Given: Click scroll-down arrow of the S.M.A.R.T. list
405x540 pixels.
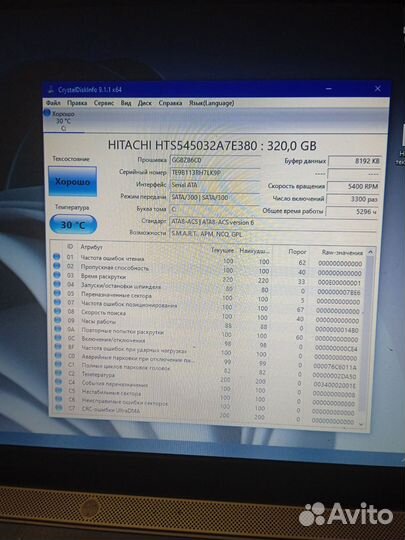Looking at the screenshot, I should click(x=361, y=425).
